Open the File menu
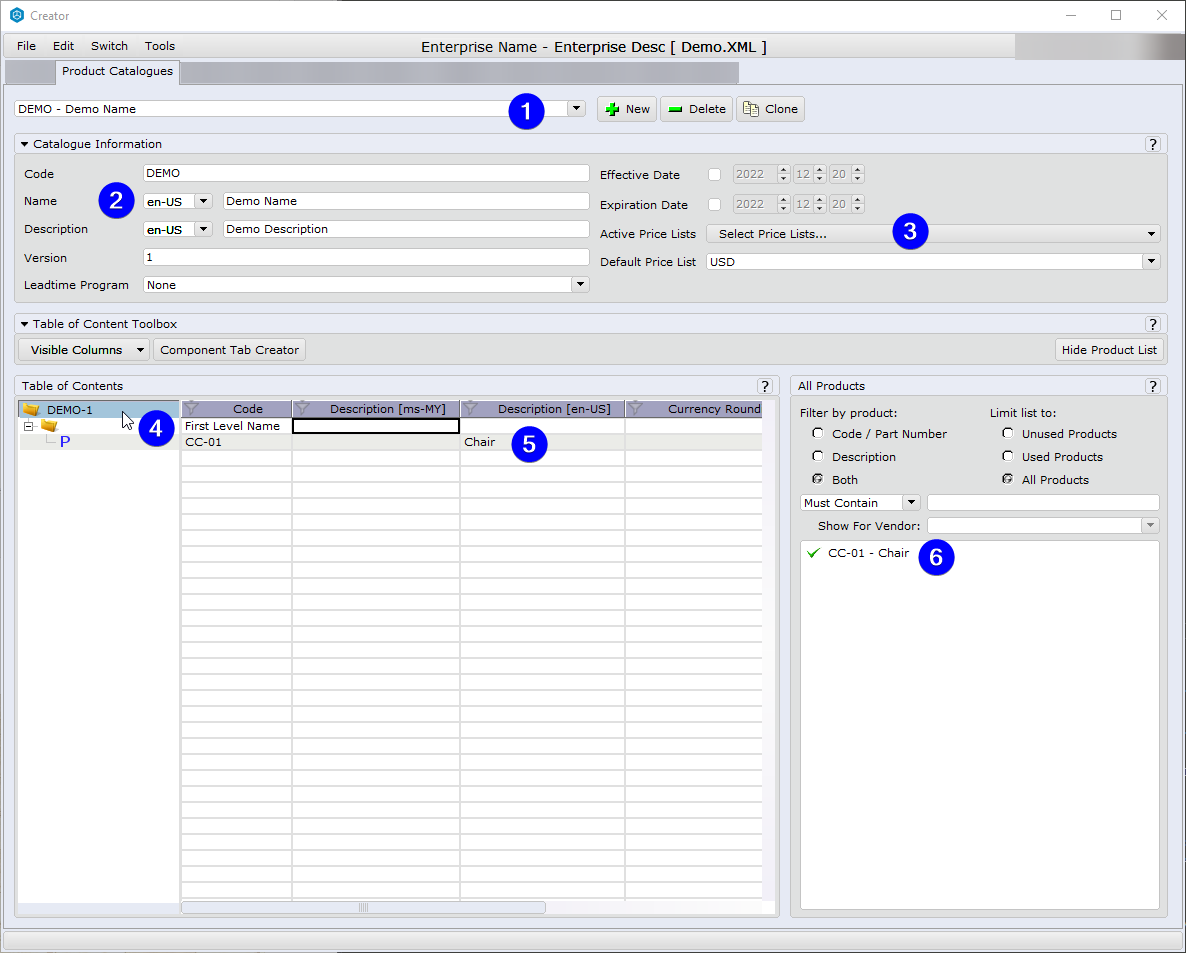Image resolution: width=1186 pixels, height=953 pixels. (26, 46)
